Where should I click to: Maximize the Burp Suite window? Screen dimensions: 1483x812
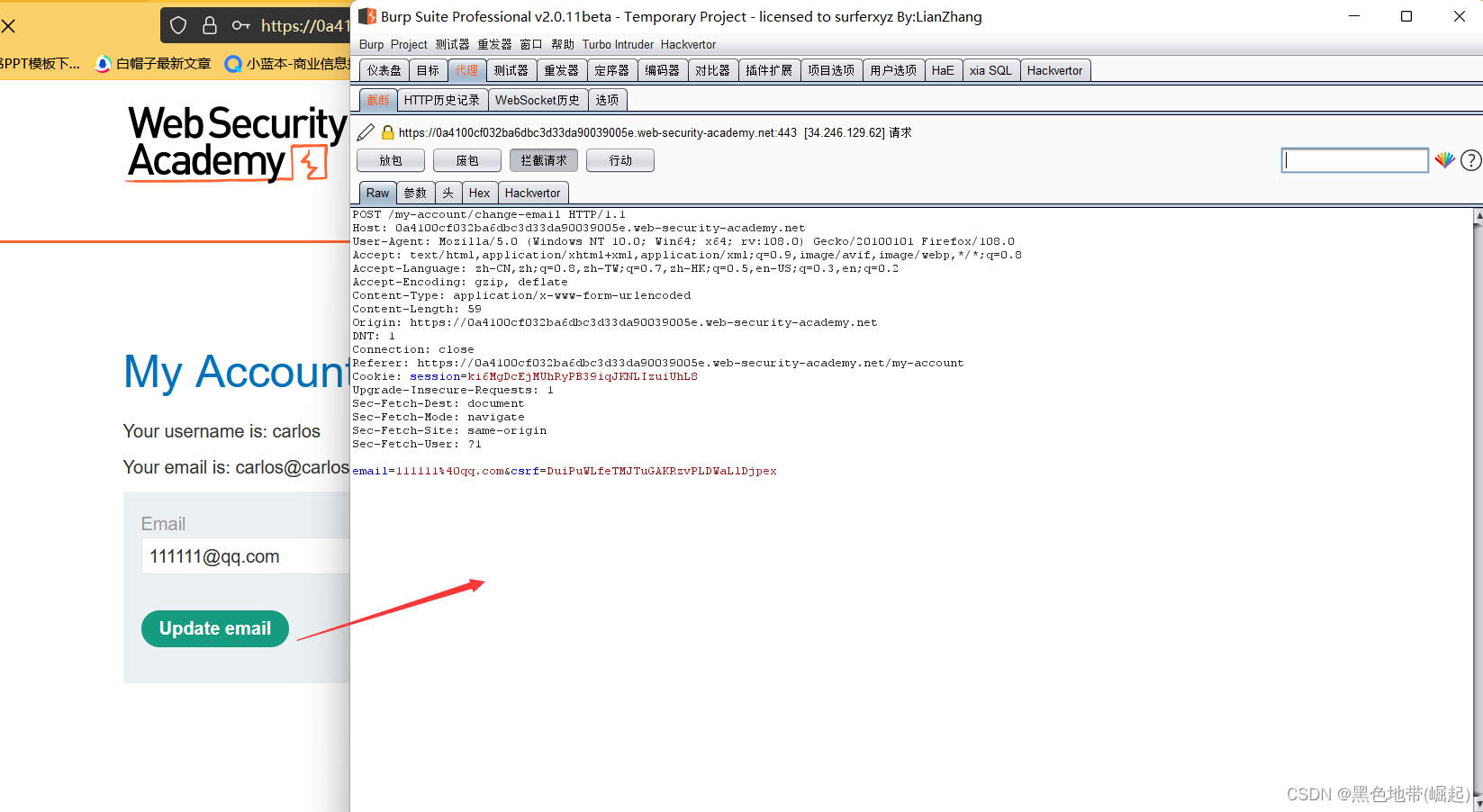[x=1406, y=16]
